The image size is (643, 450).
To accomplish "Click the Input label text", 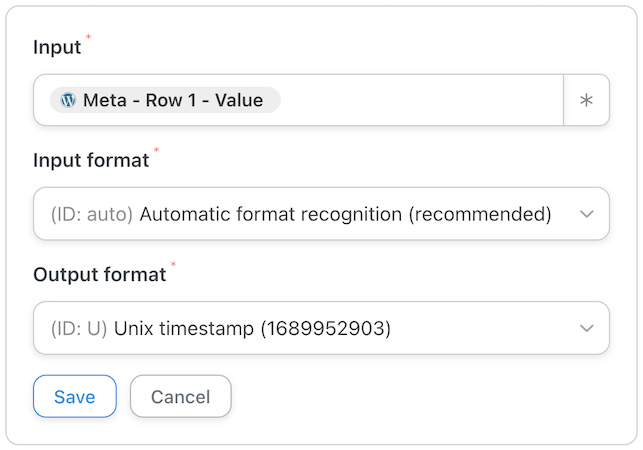I will 57,47.
